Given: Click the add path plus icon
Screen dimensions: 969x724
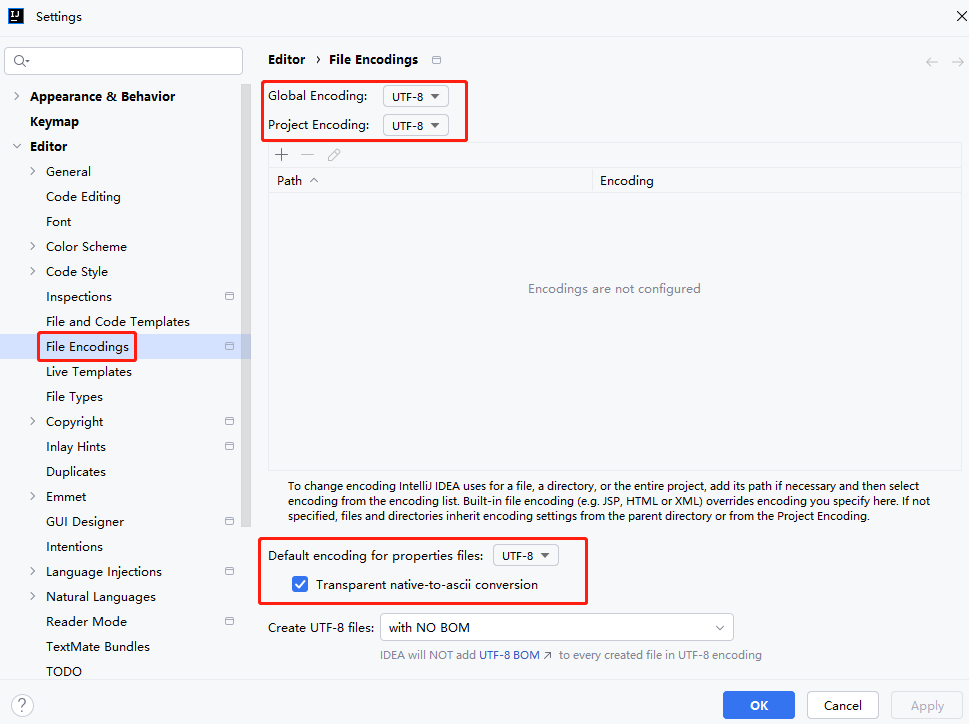Looking at the screenshot, I should (282, 155).
